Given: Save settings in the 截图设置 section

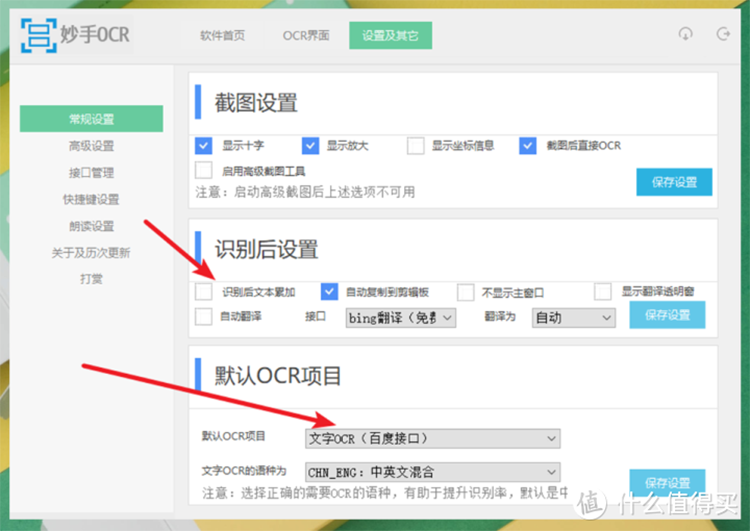Looking at the screenshot, I should [x=674, y=182].
